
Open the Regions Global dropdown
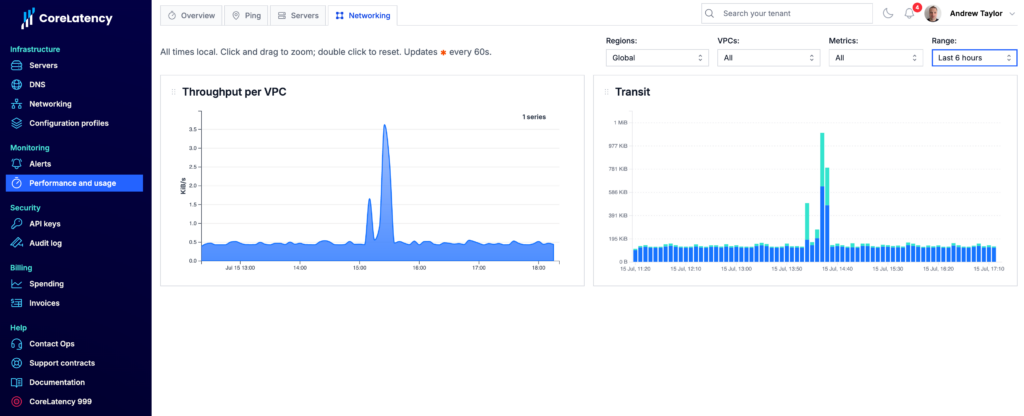click(x=657, y=57)
